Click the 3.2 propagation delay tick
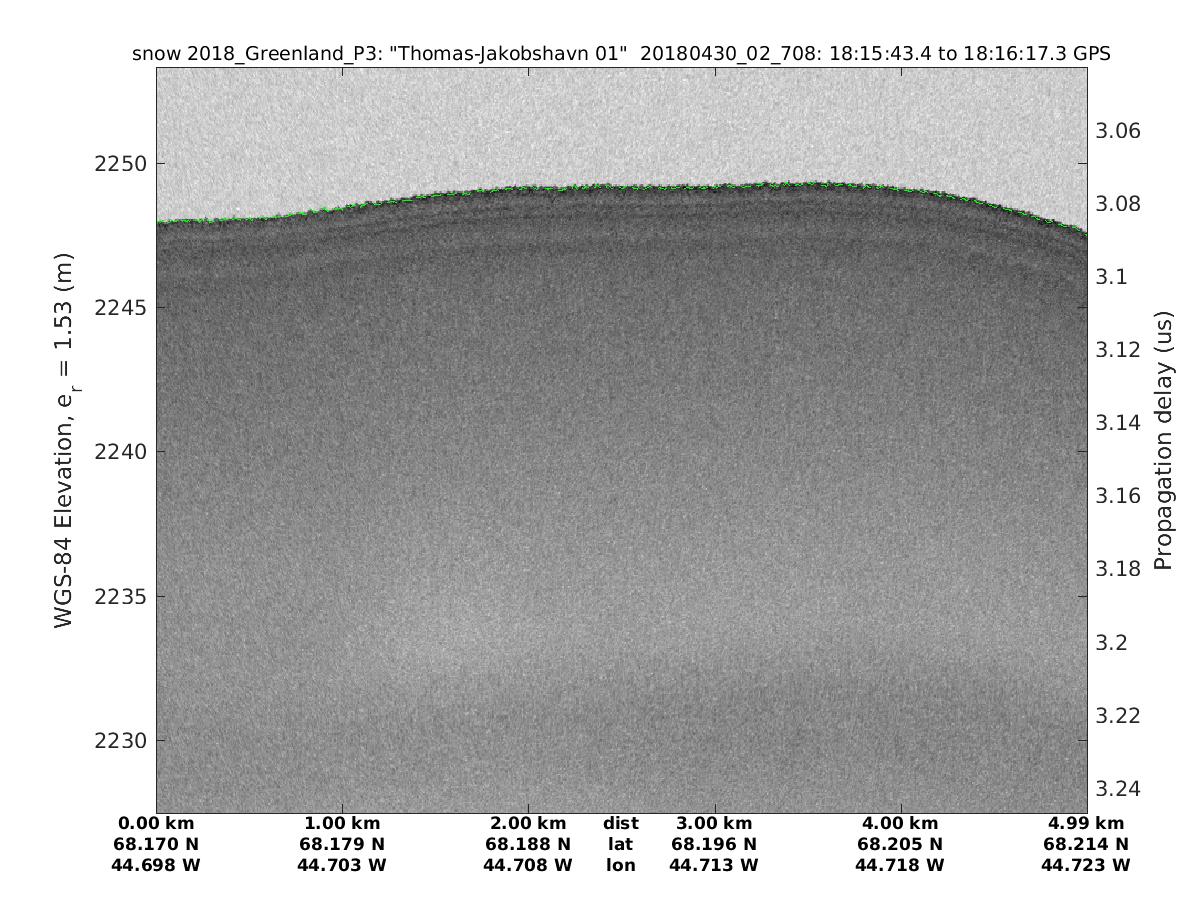This screenshot has height=900, width=1200. click(x=1111, y=642)
